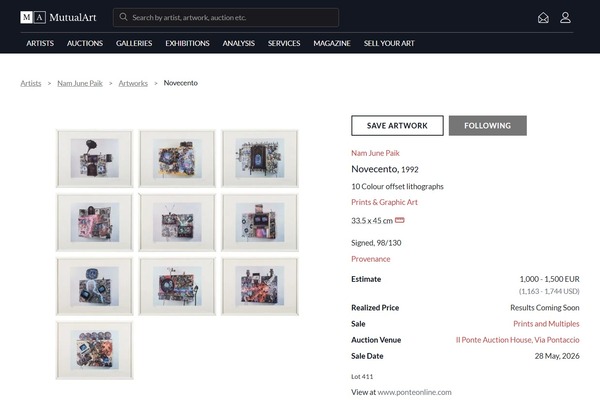Click the Save Artwork button
This screenshot has height=407, width=600.
click(x=397, y=125)
